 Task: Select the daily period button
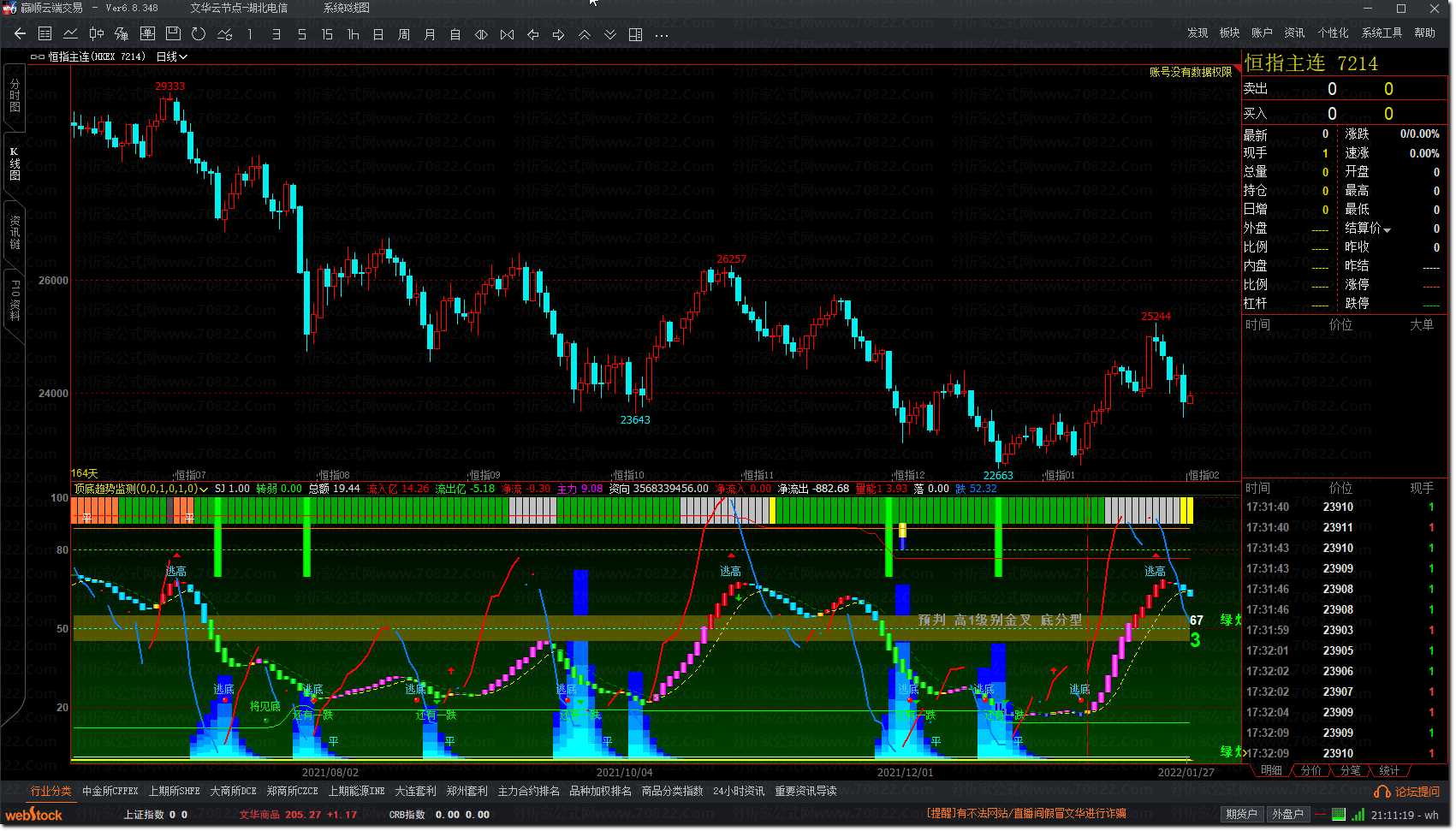click(x=378, y=34)
